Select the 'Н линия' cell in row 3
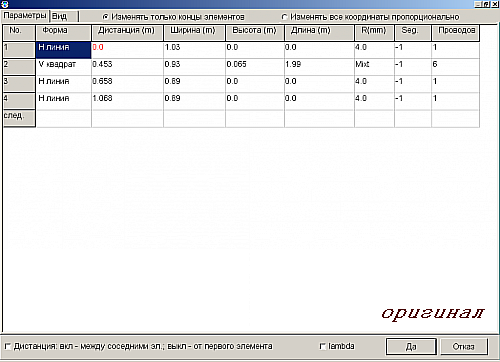This screenshot has height=362, width=500. coord(63,84)
